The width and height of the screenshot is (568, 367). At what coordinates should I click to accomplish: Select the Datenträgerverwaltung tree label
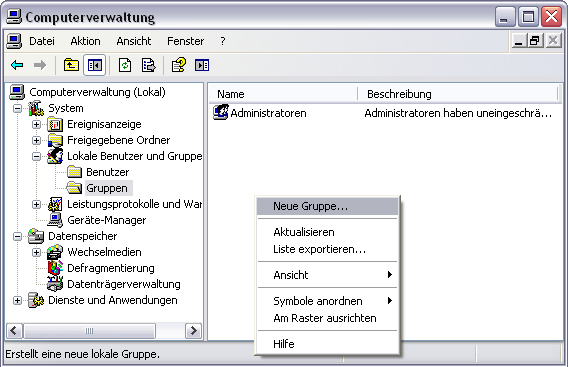[124, 284]
